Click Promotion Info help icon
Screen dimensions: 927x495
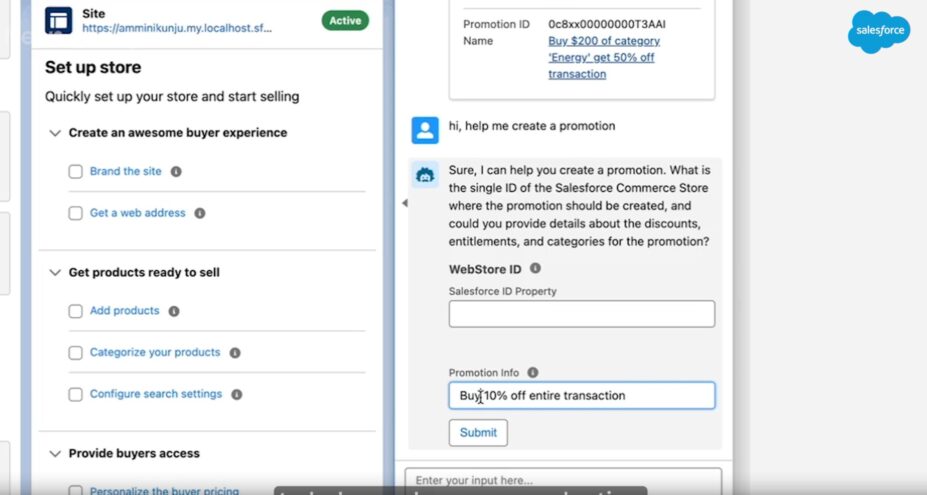(x=532, y=372)
